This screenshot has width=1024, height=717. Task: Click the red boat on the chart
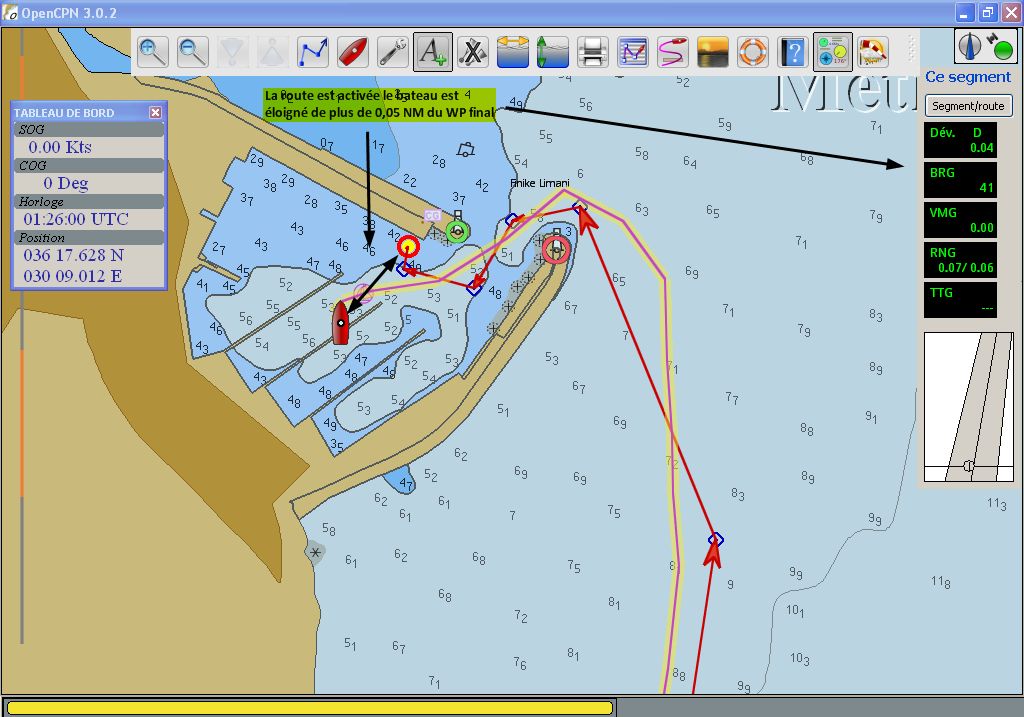tap(341, 323)
